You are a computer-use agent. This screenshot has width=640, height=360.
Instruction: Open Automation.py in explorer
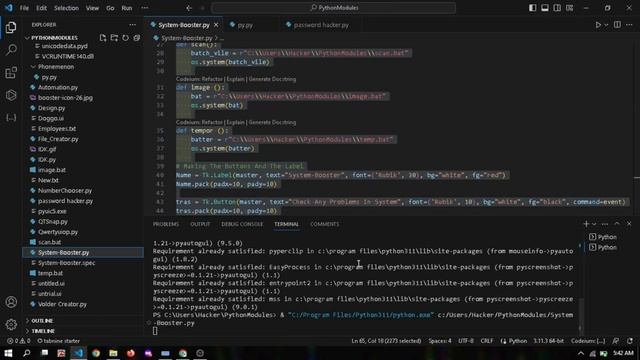tap(58, 87)
